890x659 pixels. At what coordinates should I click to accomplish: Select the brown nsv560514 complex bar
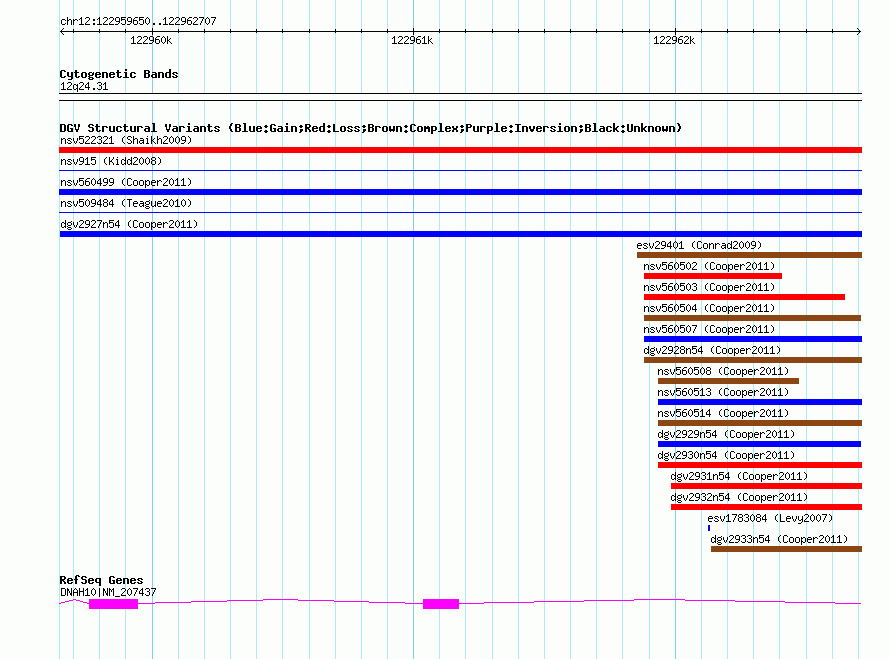coord(760,423)
